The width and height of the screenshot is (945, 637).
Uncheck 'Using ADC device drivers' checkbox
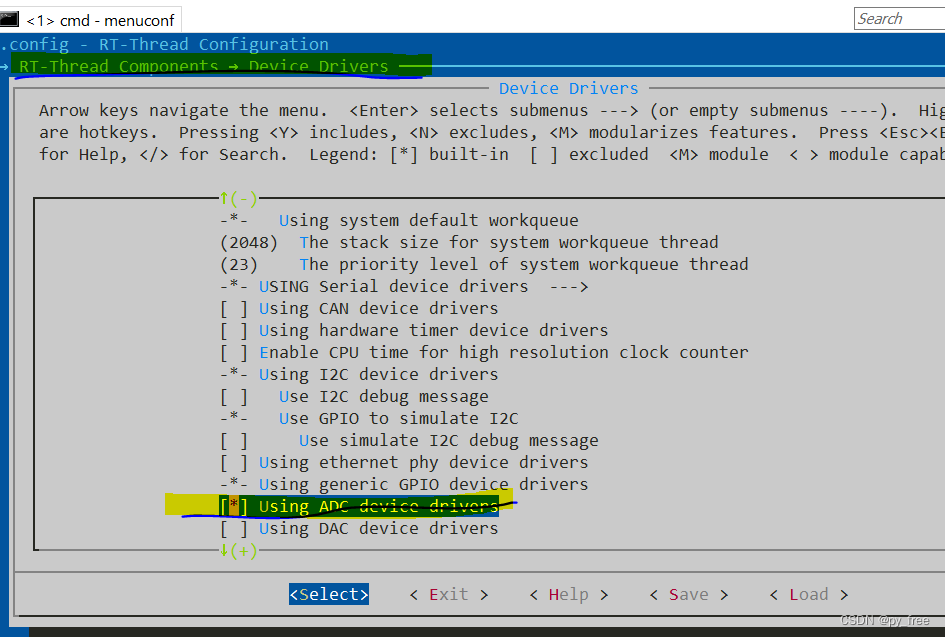pyautogui.click(x=234, y=506)
